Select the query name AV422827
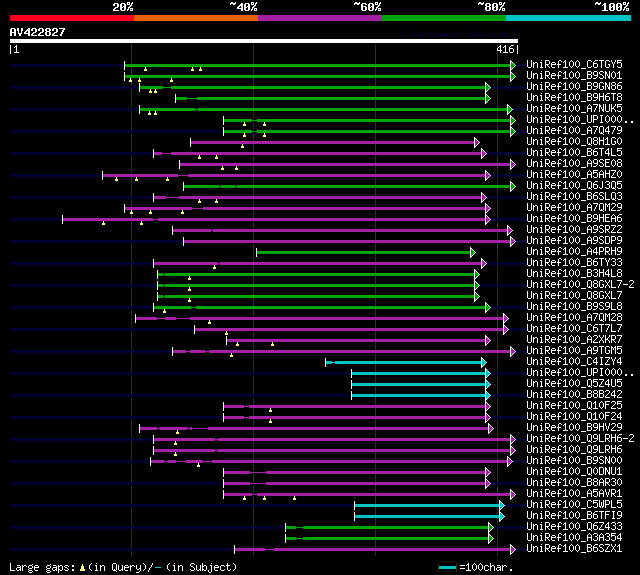Image resolution: width=640 pixels, height=575 pixels. (x=38, y=32)
